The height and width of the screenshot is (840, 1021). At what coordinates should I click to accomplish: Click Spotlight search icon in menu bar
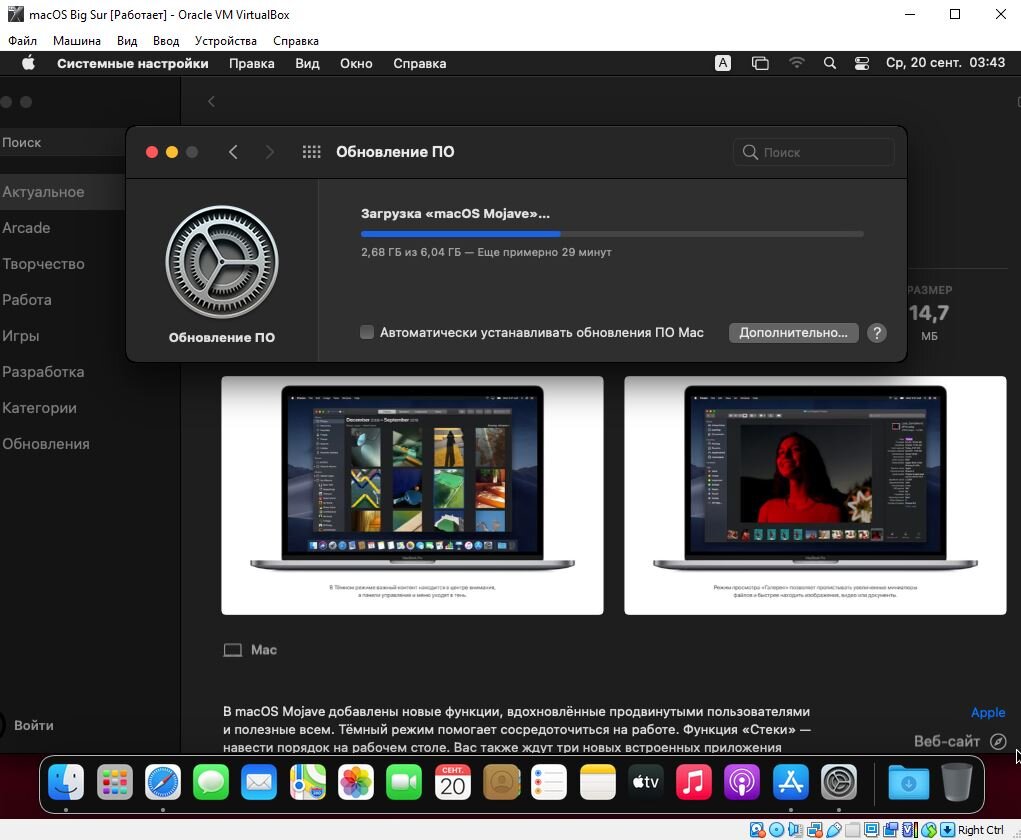coord(830,63)
